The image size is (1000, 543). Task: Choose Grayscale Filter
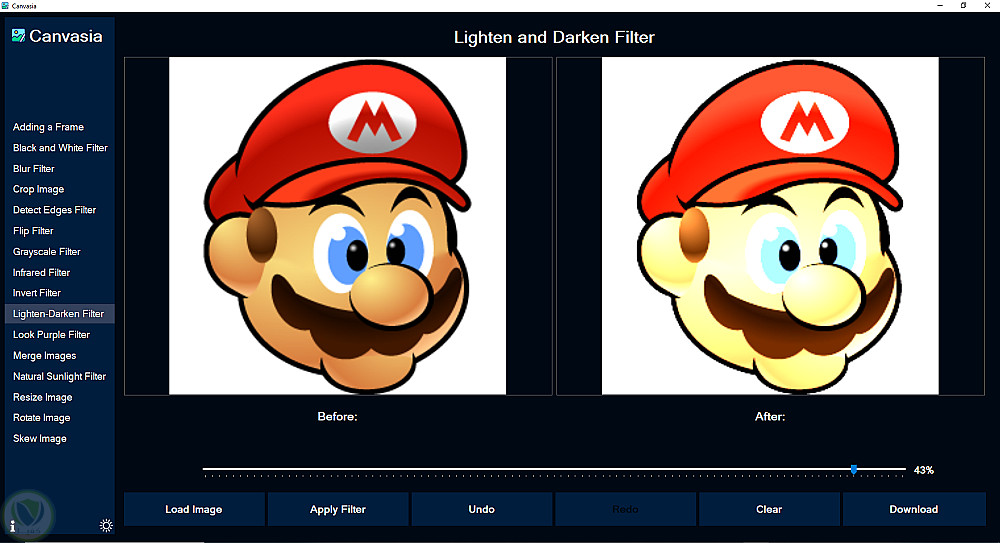tap(47, 251)
